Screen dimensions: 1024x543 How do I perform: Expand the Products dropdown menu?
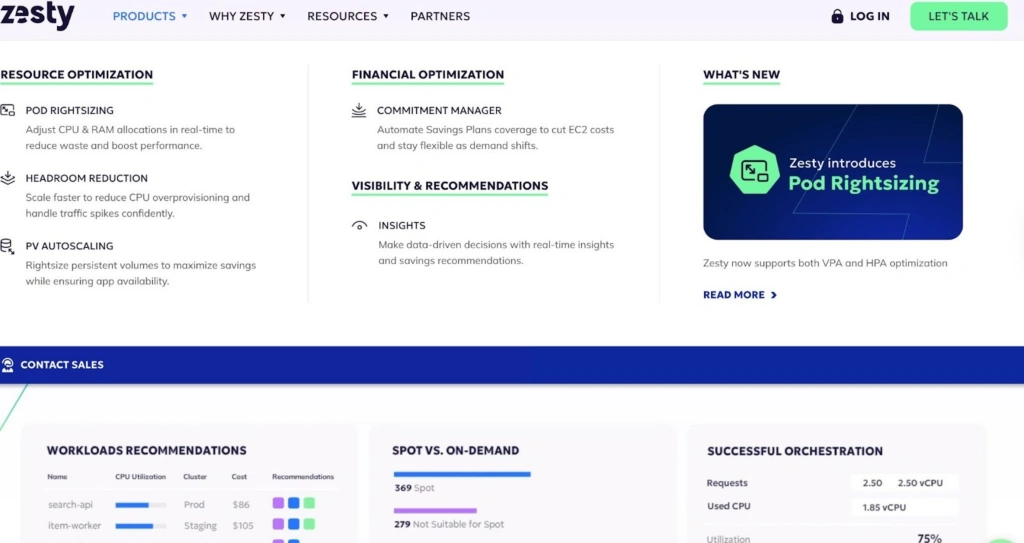150,16
